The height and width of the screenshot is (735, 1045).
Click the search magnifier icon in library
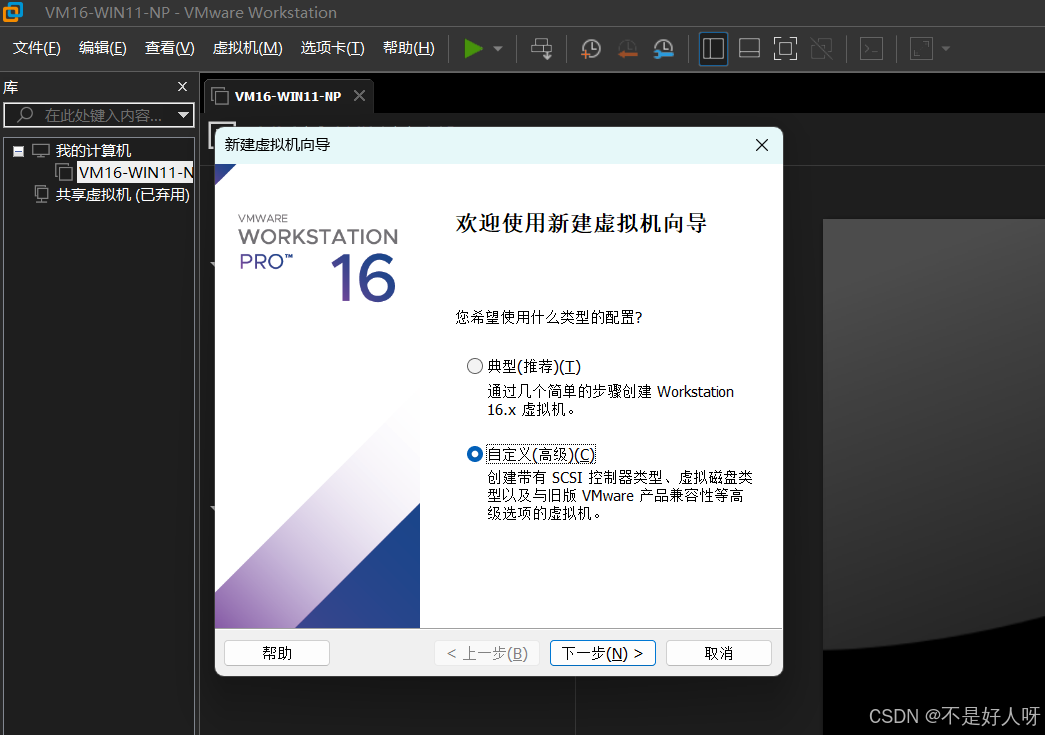[25, 115]
